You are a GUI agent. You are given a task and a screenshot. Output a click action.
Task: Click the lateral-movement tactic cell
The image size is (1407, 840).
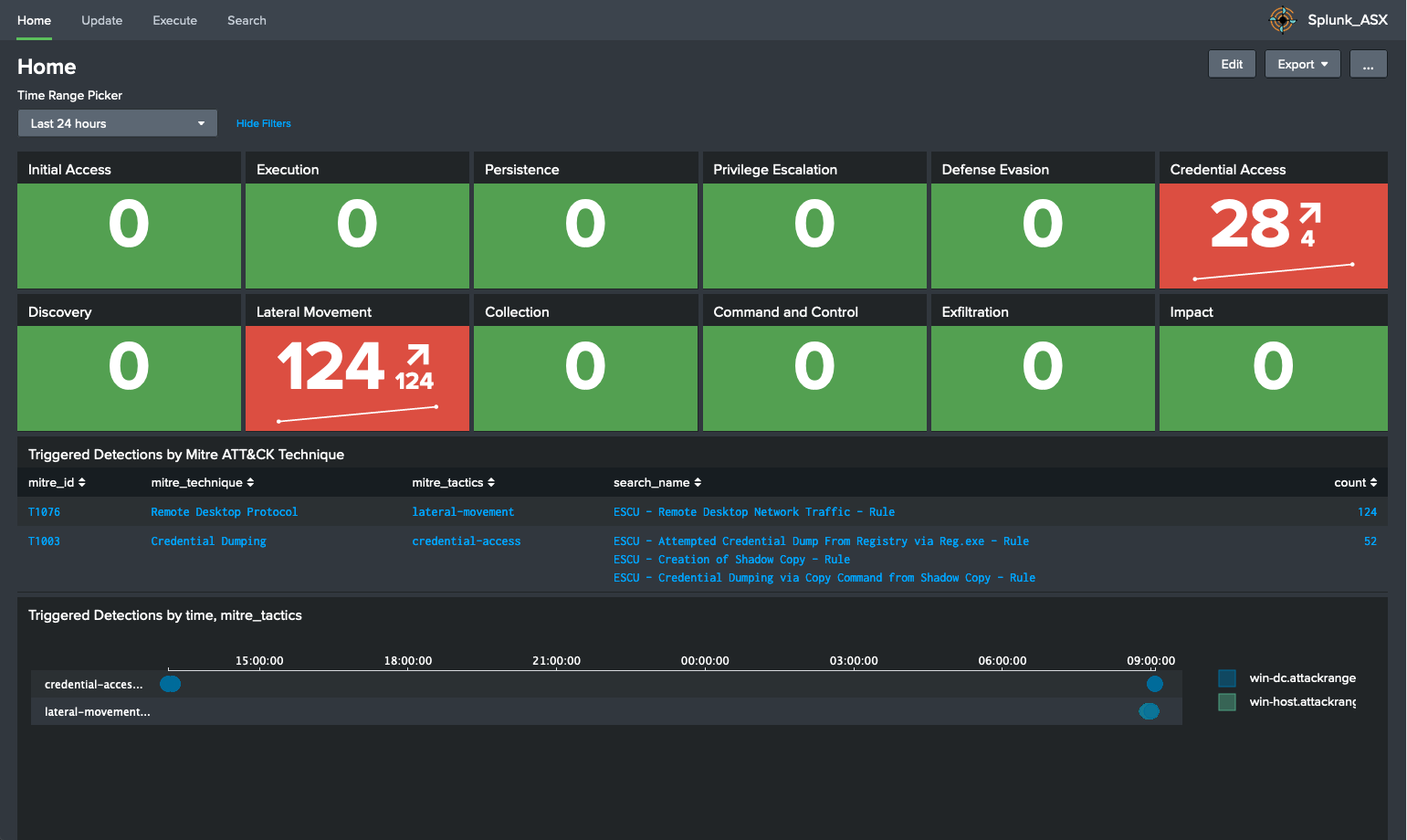(x=463, y=512)
